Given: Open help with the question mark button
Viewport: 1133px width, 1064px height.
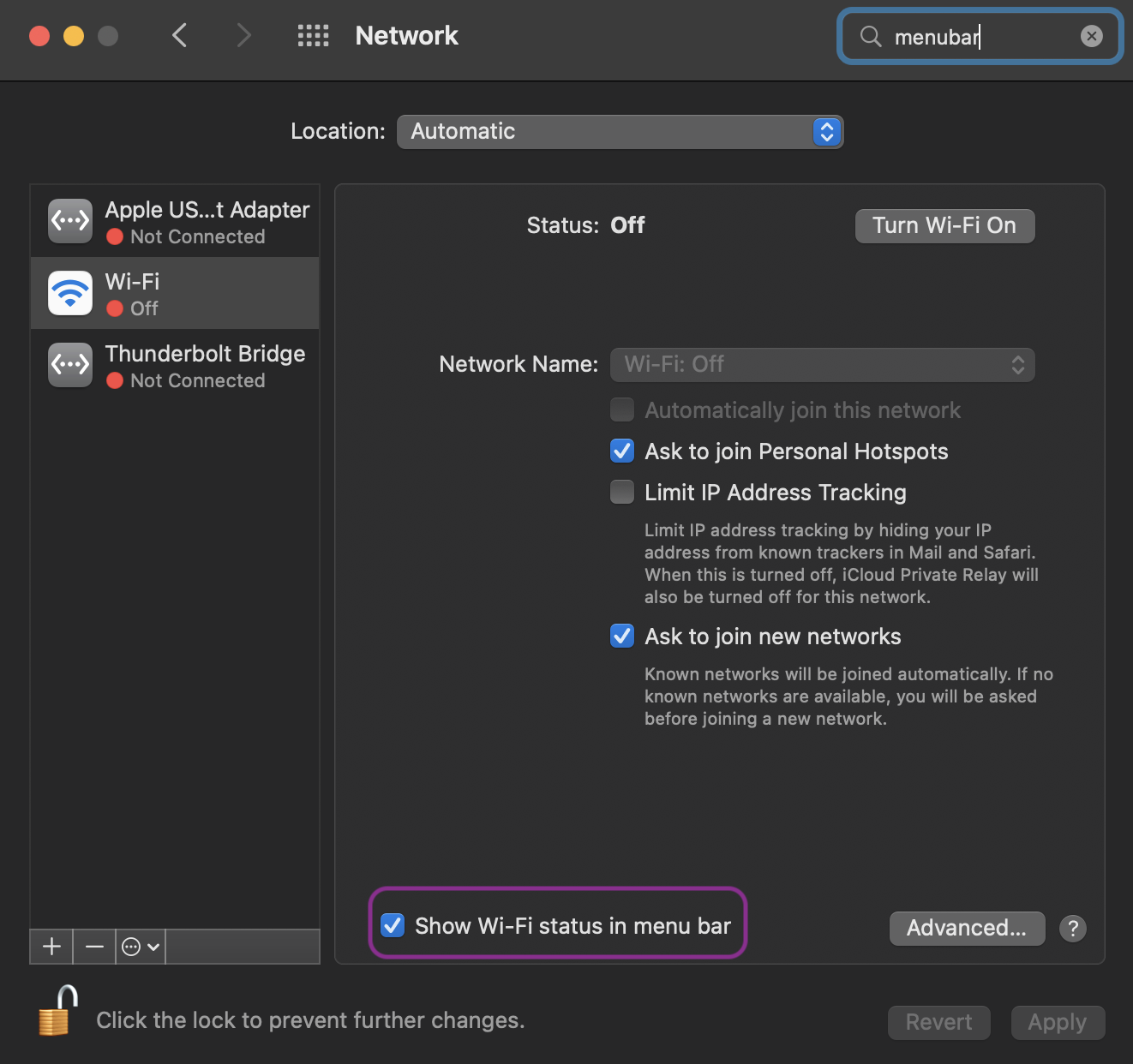Looking at the screenshot, I should [x=1072, y=928].
